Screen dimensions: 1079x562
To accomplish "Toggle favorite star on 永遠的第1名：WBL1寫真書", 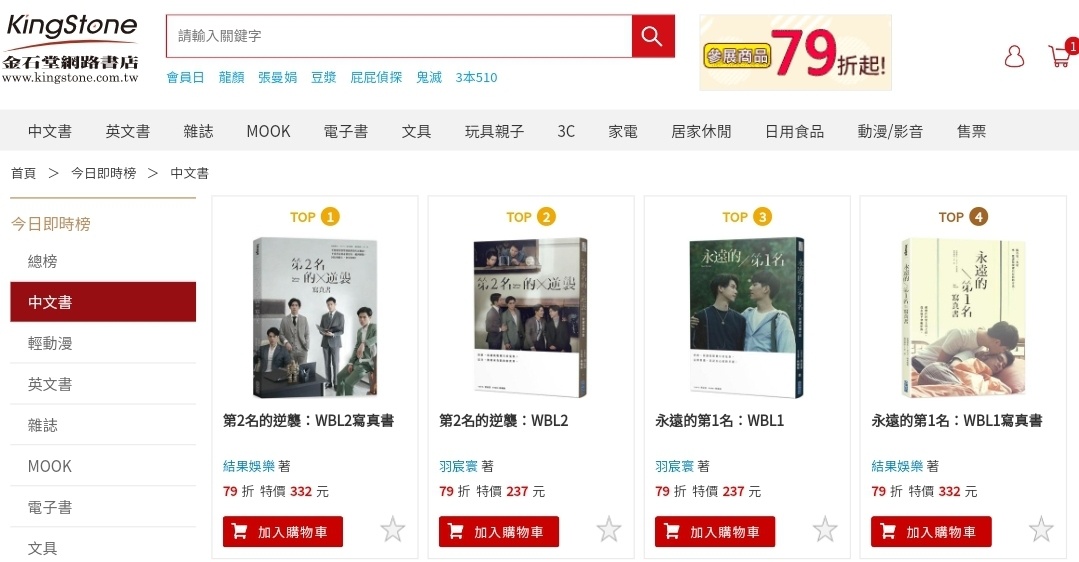I will click(1040, 530).
